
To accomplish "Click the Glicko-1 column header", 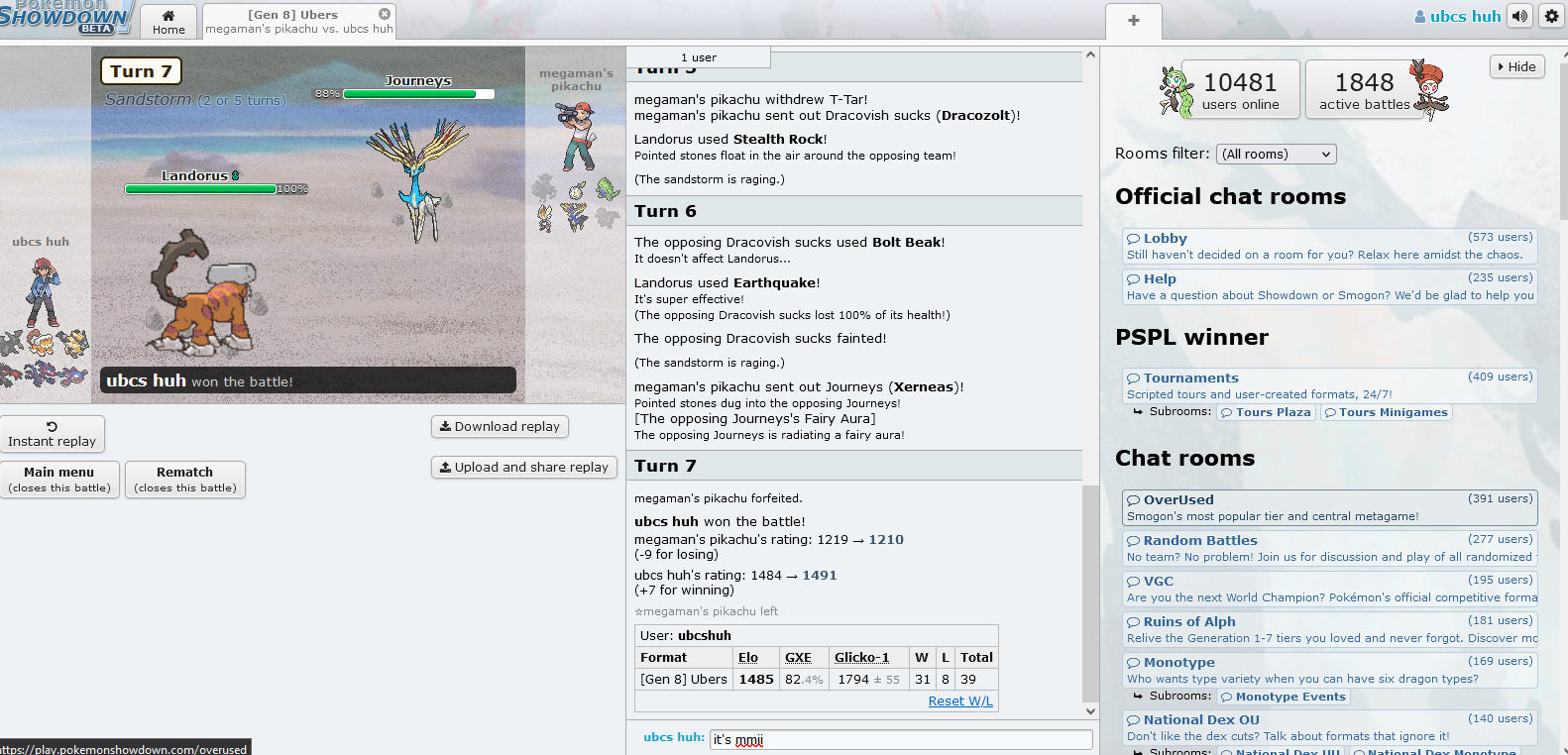I will (x=861, y=657).
